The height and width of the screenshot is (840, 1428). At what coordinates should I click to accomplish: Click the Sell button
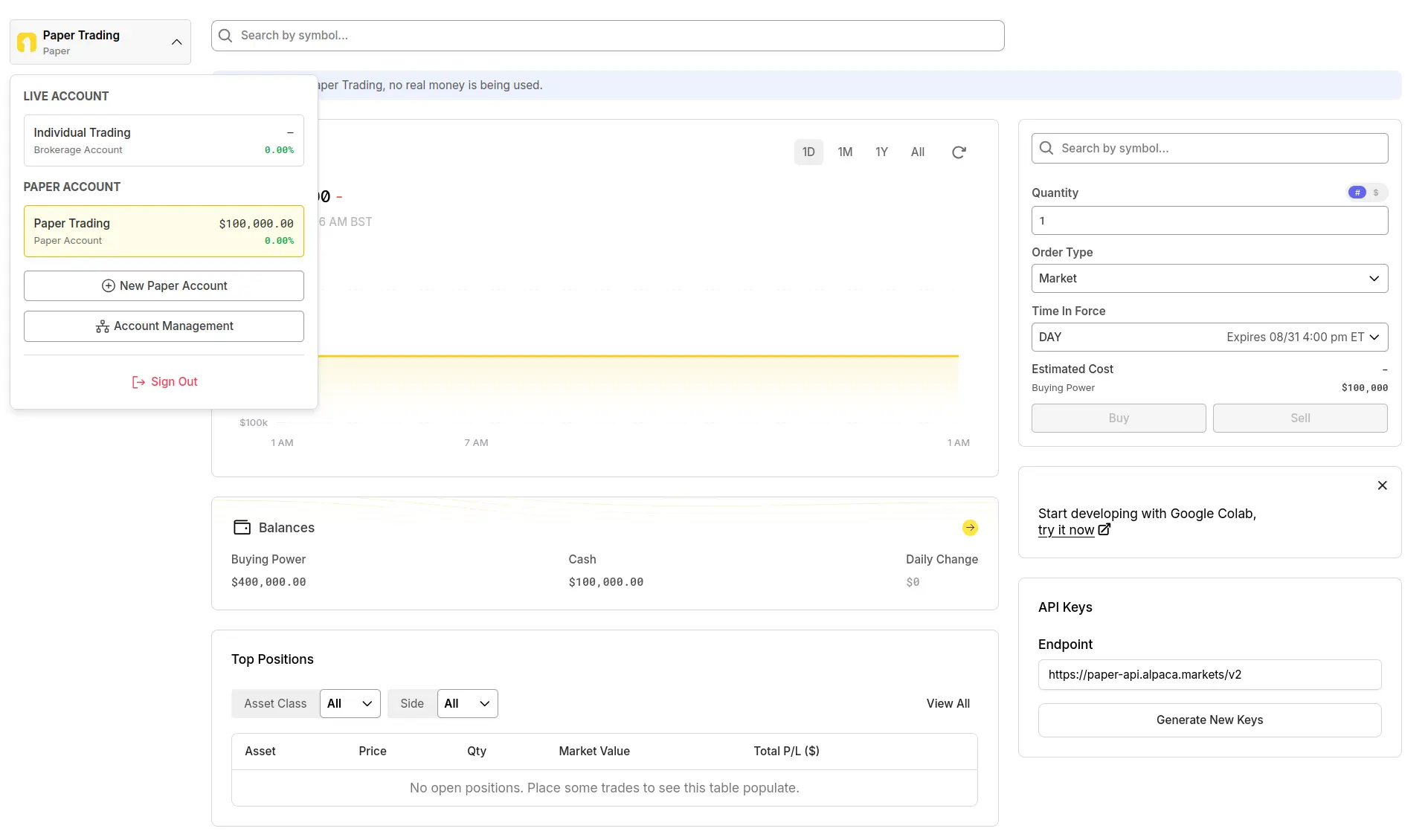(1300, 418)
